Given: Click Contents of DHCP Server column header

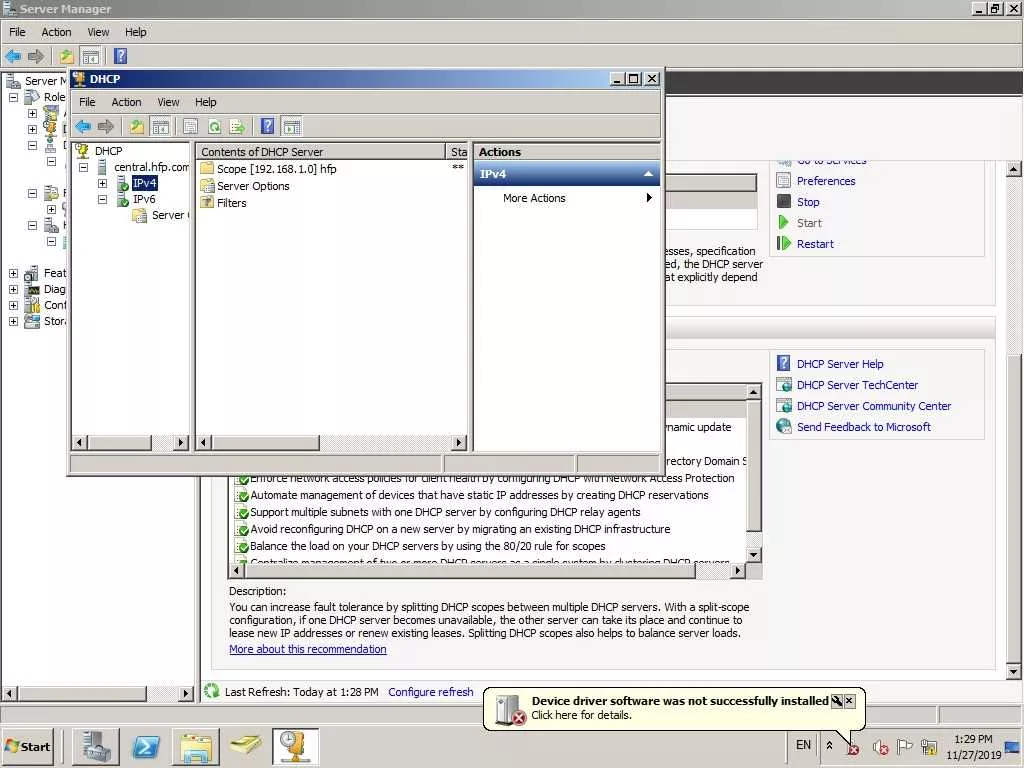Looking at the screenshot, I should (x=320, y=152).
